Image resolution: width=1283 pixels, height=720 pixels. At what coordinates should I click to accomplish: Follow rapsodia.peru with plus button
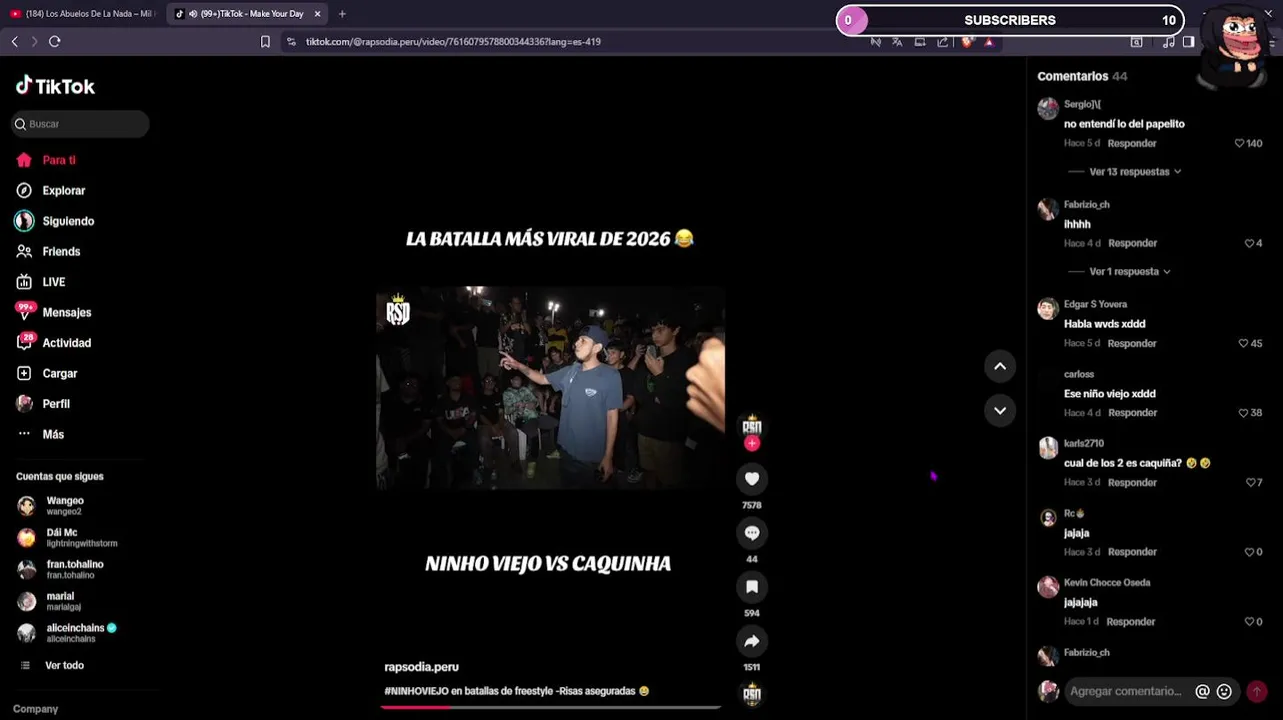tap(752, 443)
